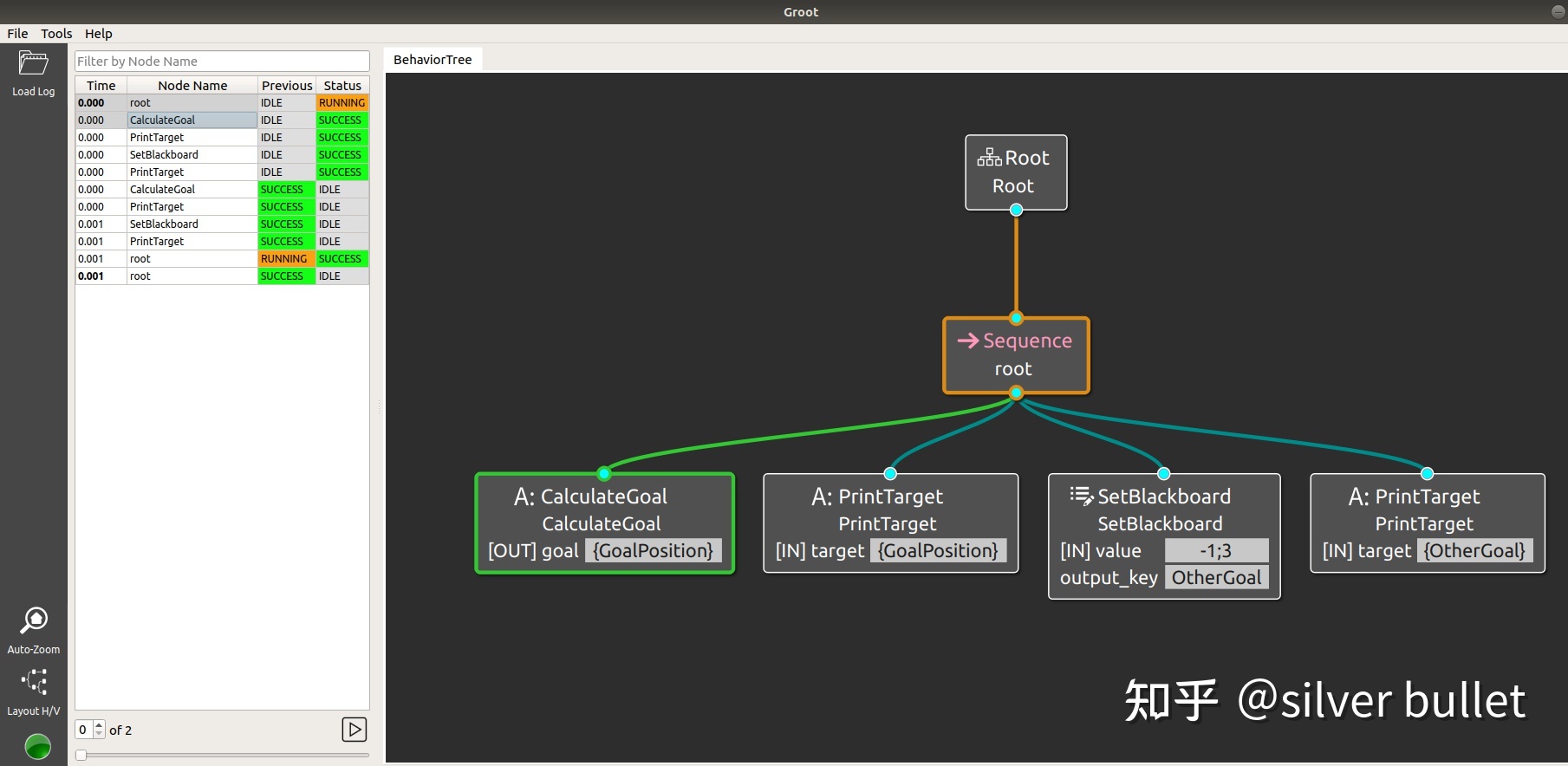Toggle the Layout H/V orientation icon
The width and height of the screenshot is (1568, 766).
[34, 682]
